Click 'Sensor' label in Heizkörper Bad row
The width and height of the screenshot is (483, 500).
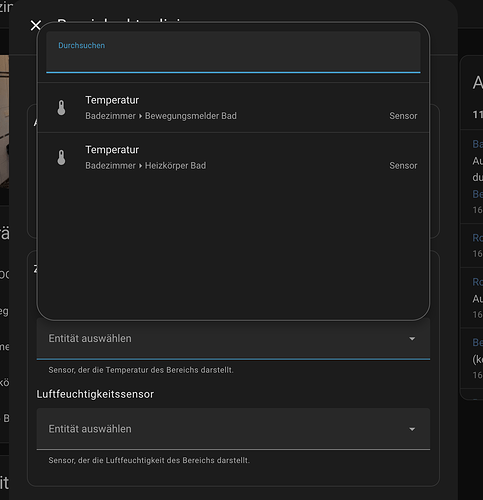(x=403, y=165)
